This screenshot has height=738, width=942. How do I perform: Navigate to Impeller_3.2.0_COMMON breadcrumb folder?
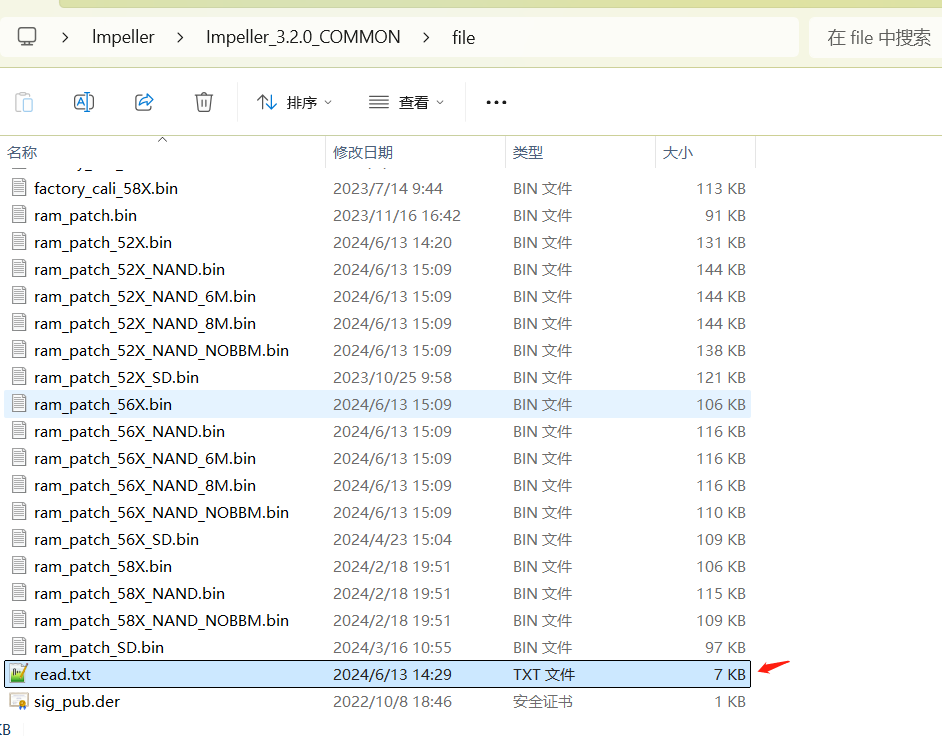click(303, 37)
